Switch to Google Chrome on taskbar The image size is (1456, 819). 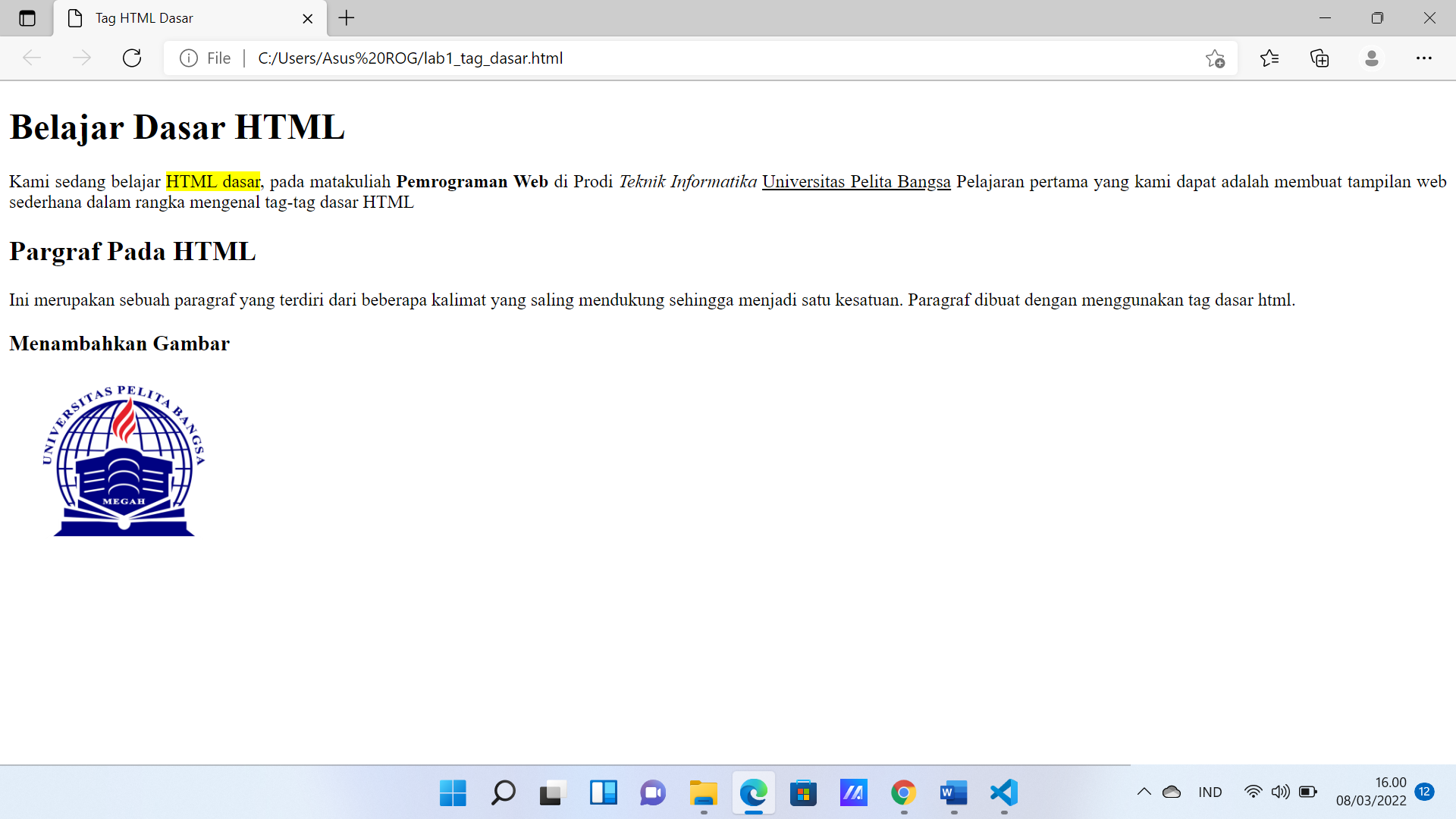tap(903, 793)
